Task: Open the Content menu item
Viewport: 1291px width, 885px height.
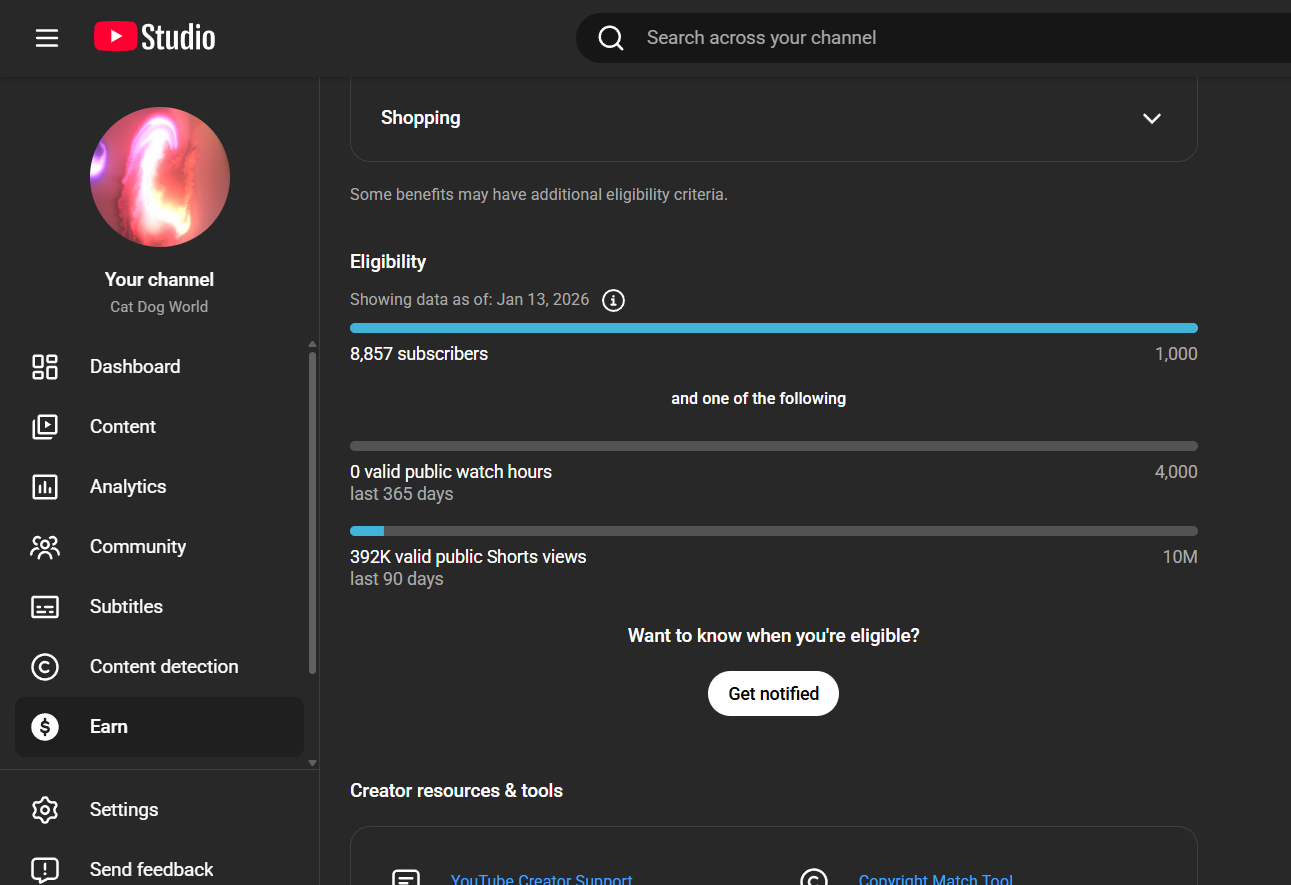Action: pyautogui.click(x=123, y=427)
